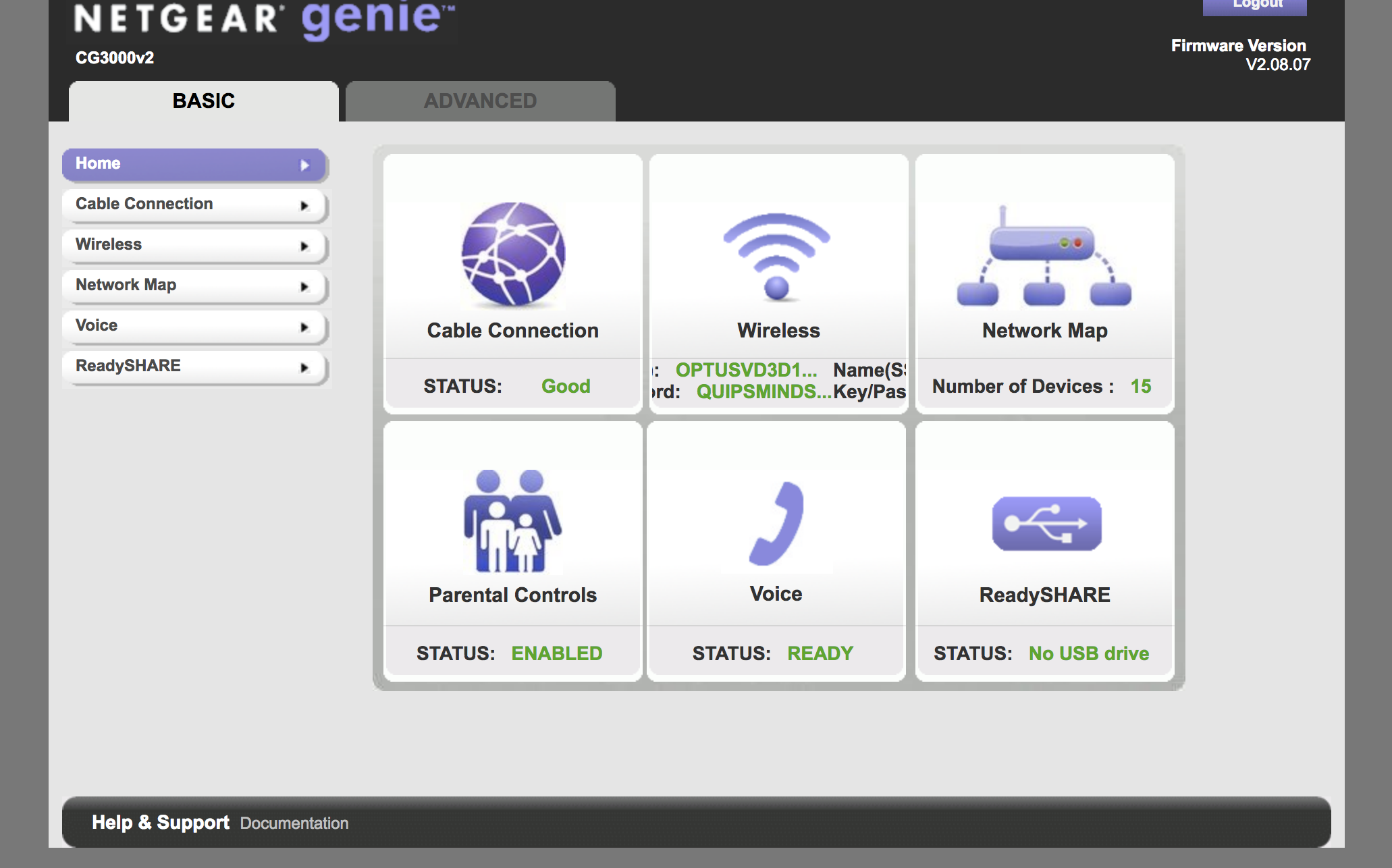Screen dimensions: 1392x868
Task: Select Home in the sidebar menu
Action: (x=194, y=164)
